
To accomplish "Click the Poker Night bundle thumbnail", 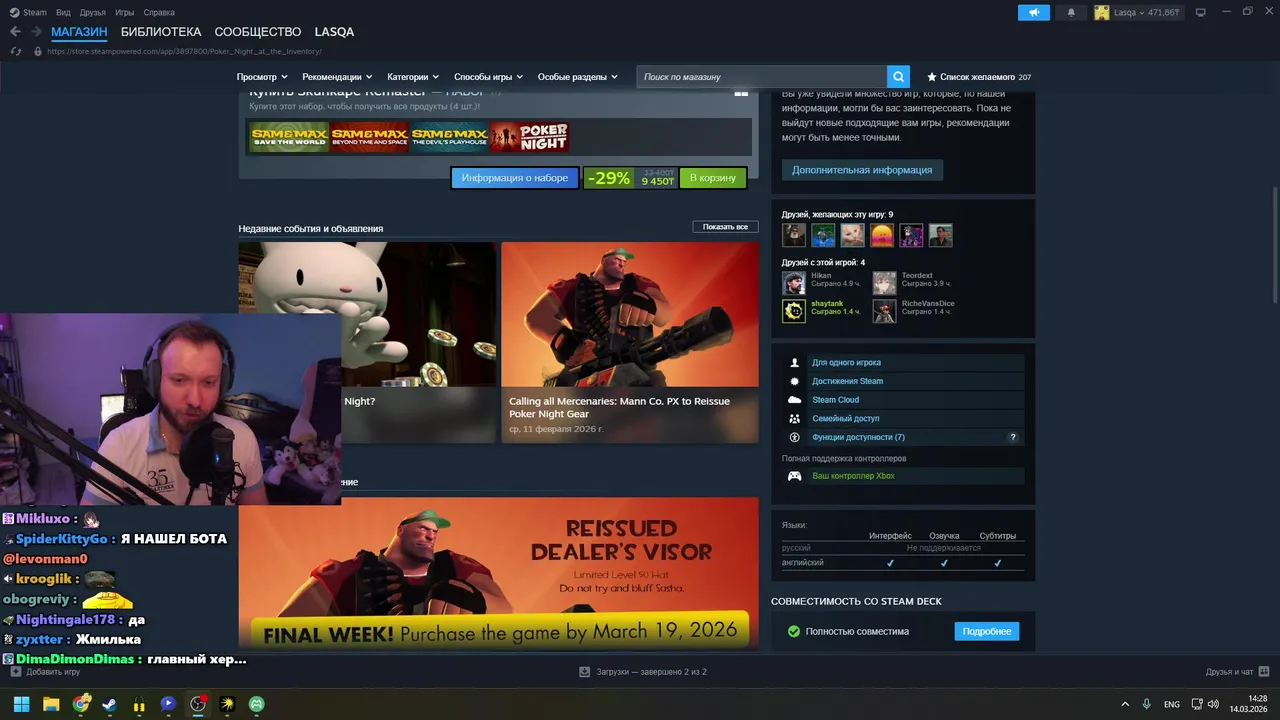I will [530, 136].
